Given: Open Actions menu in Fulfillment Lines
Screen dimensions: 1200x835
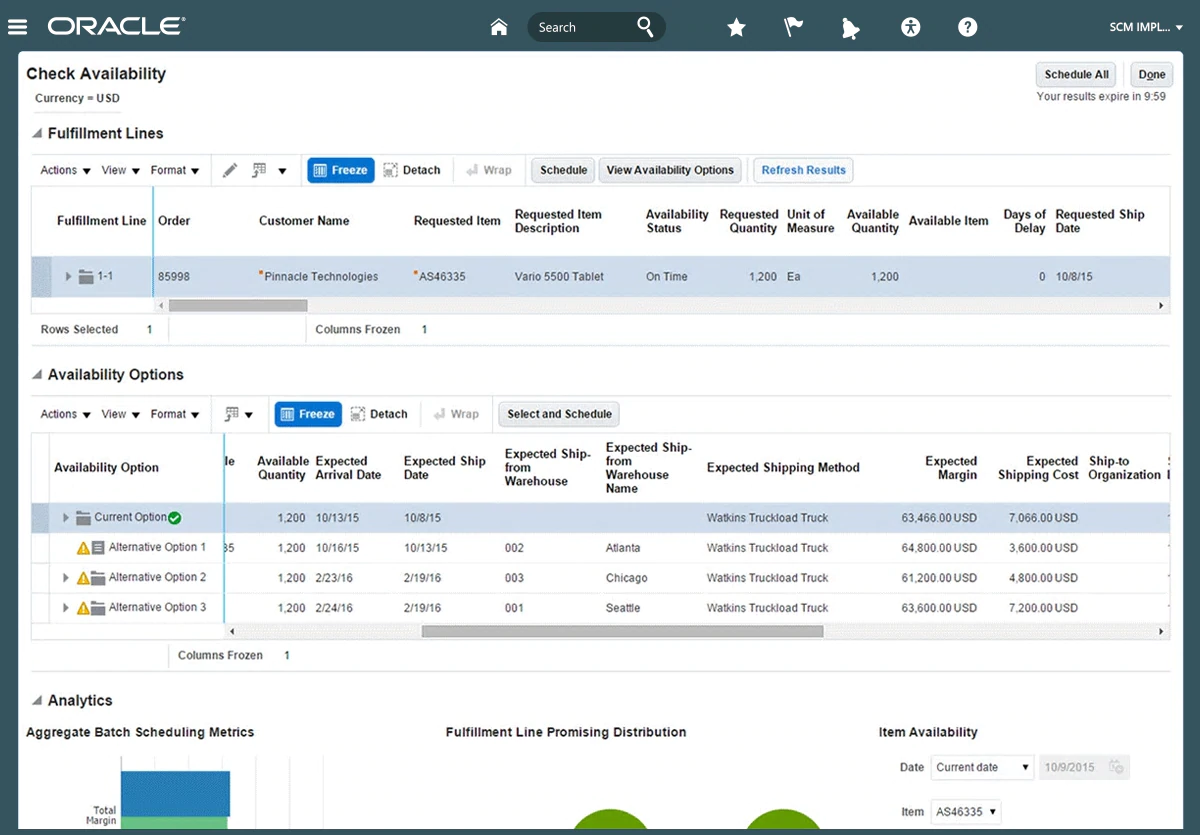Looking at the screenshot, I should coord(66,170).
